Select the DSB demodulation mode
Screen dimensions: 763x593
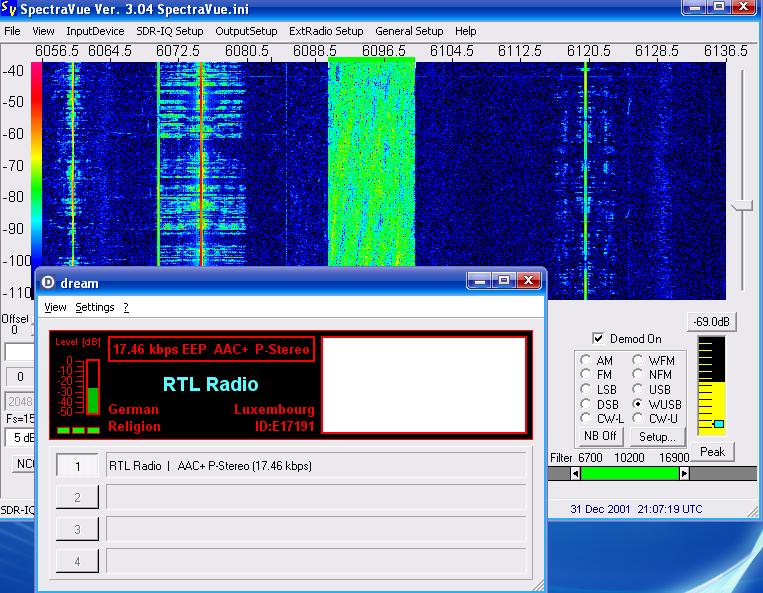tap(585, 404)
